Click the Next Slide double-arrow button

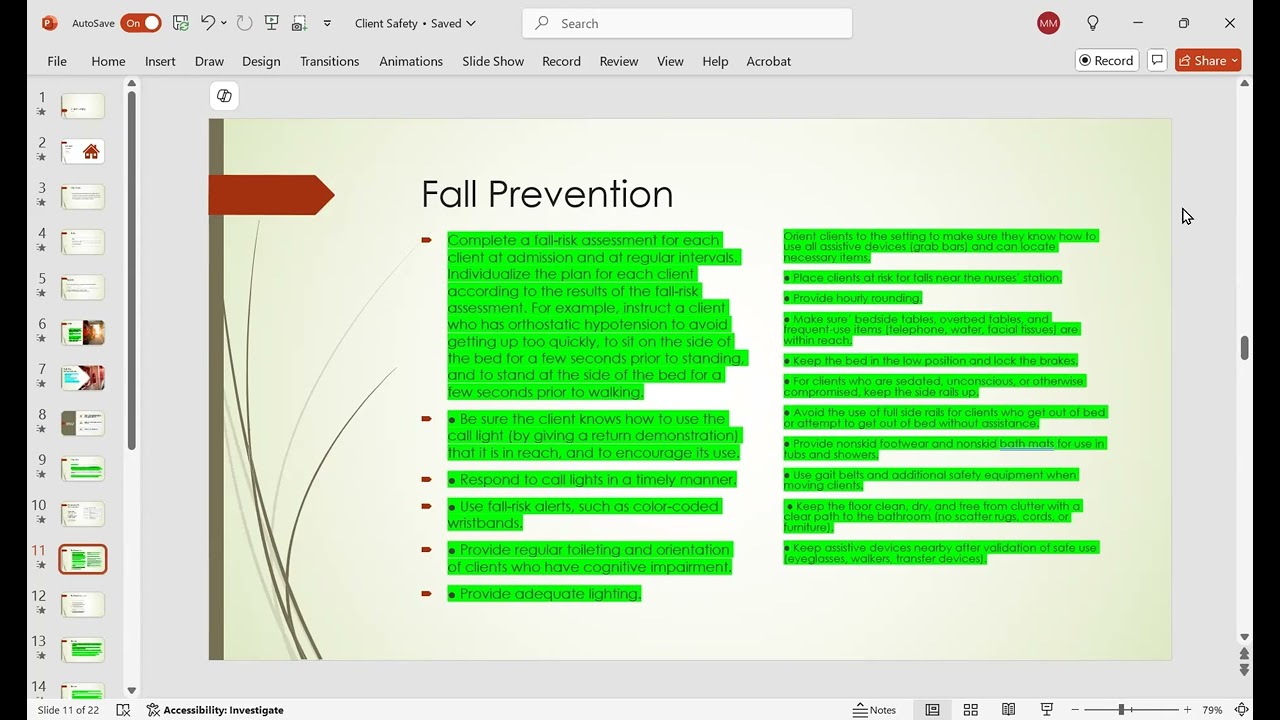1244,670
